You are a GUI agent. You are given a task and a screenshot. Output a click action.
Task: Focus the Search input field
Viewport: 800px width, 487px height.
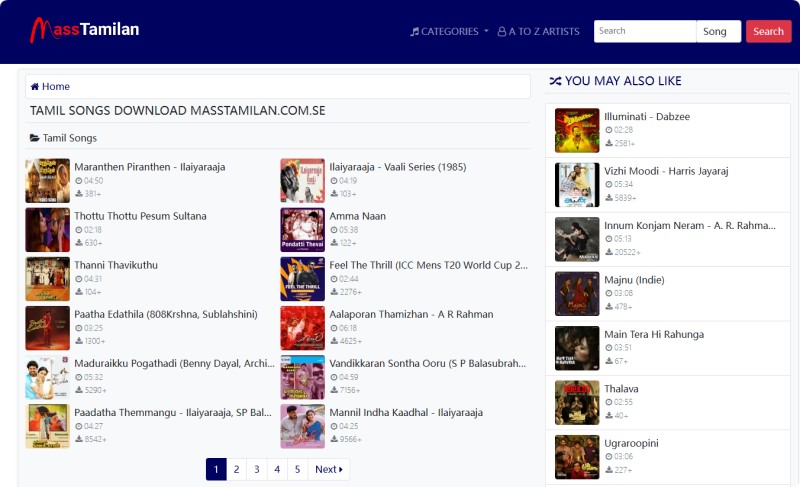645,32
